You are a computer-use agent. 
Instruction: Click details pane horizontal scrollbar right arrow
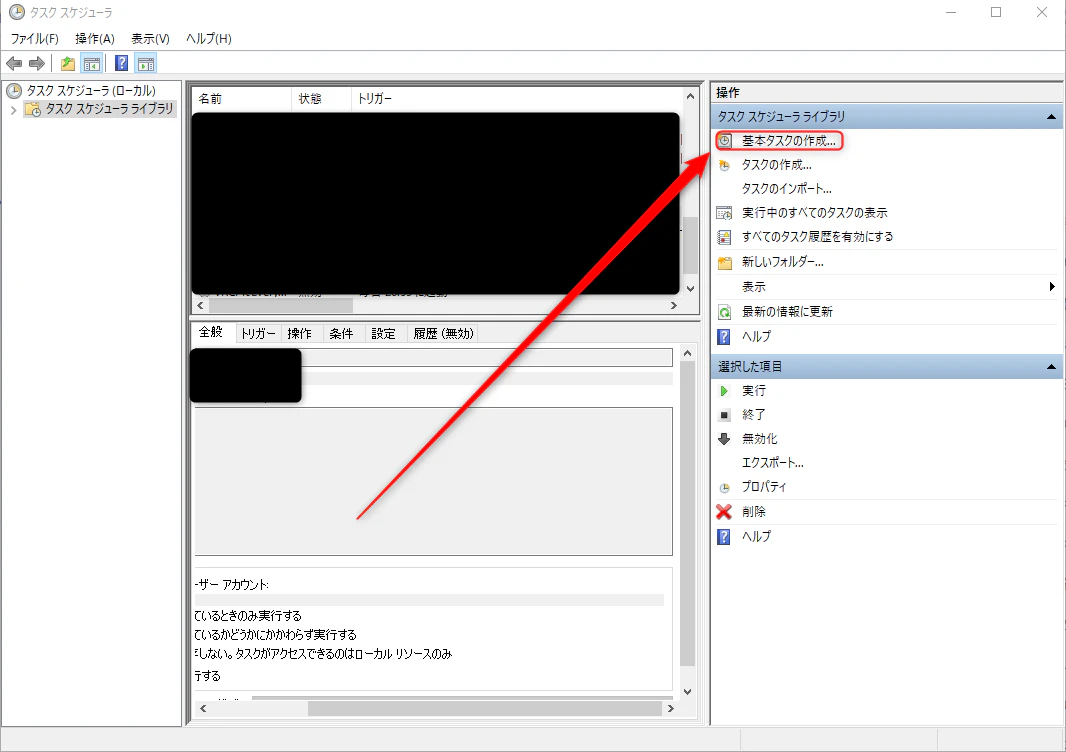(670, 708)
